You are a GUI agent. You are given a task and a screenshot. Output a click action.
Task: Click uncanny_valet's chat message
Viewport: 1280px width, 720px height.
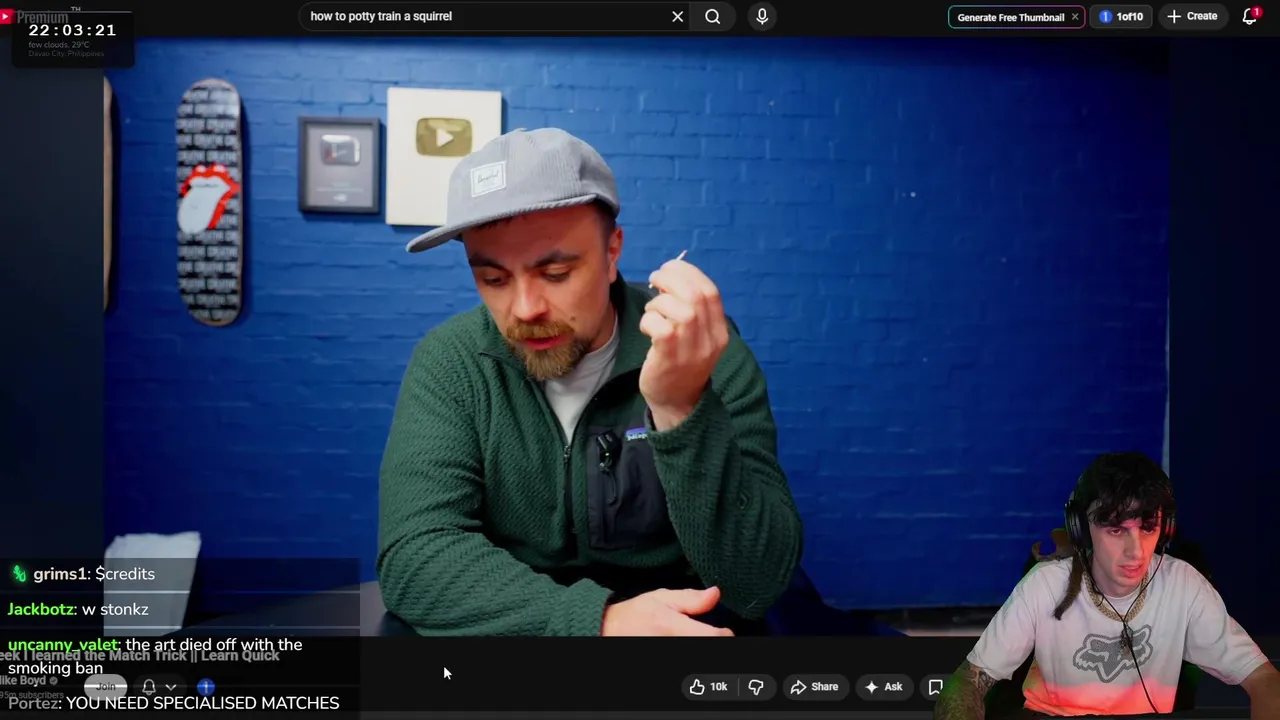[x=155, y=656]
